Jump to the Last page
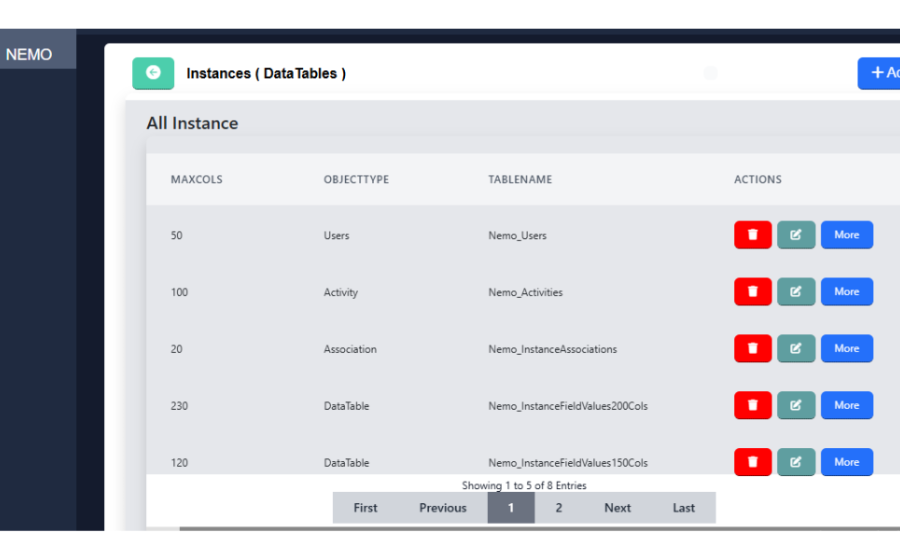This screenshot has height=560, width=900. (683, 508)
